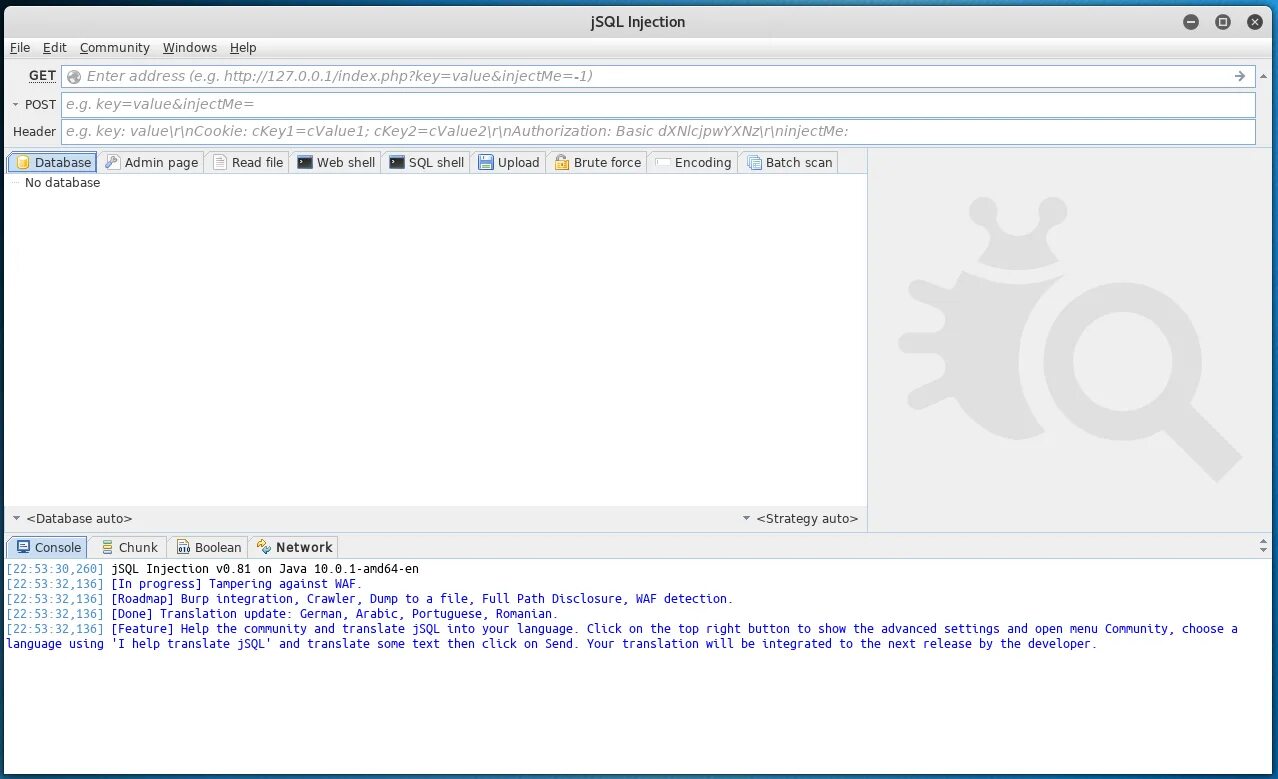Open the Community menu

[x=115, y=47]
